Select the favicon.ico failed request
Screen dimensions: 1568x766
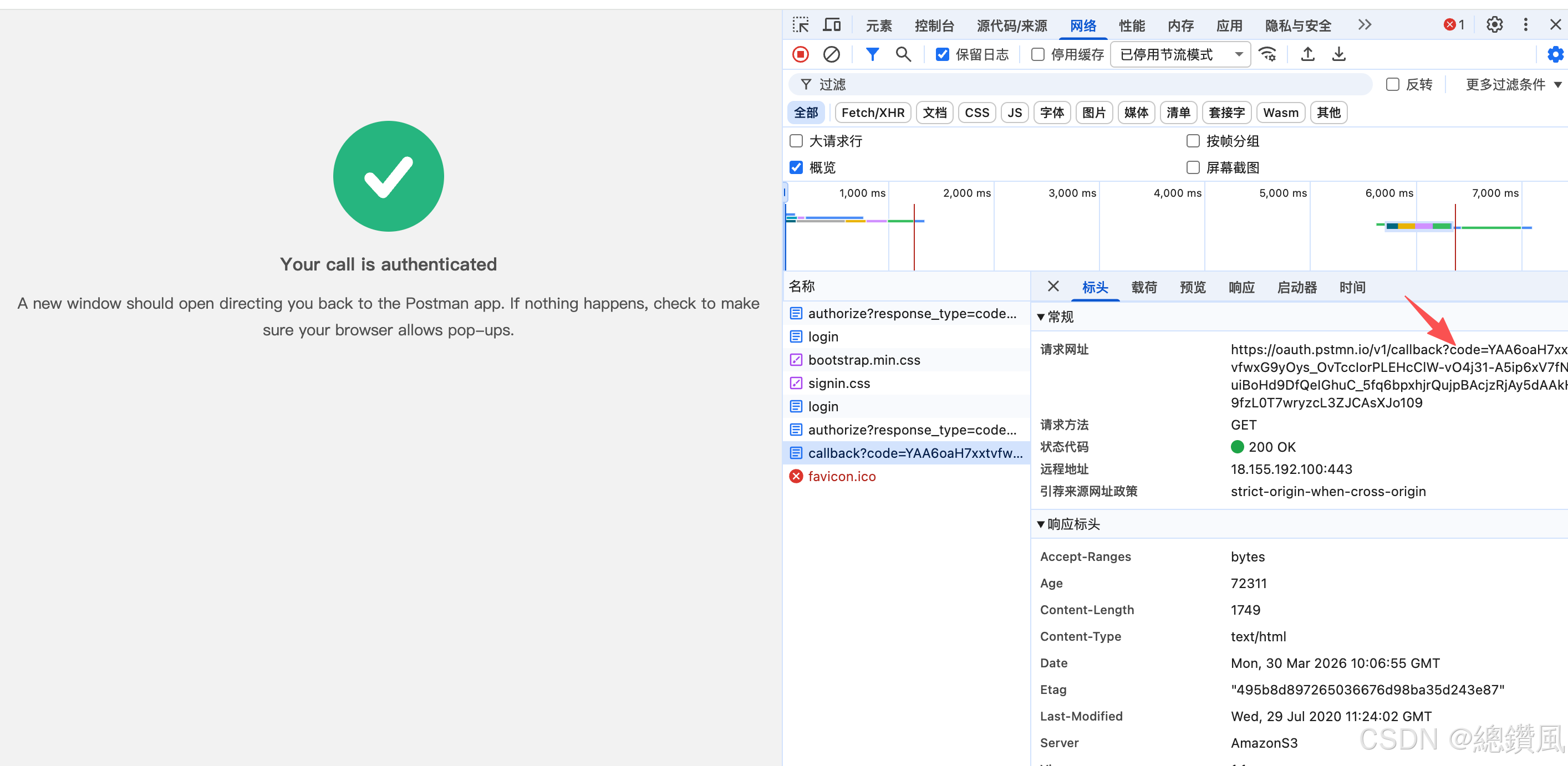(841, 476)
